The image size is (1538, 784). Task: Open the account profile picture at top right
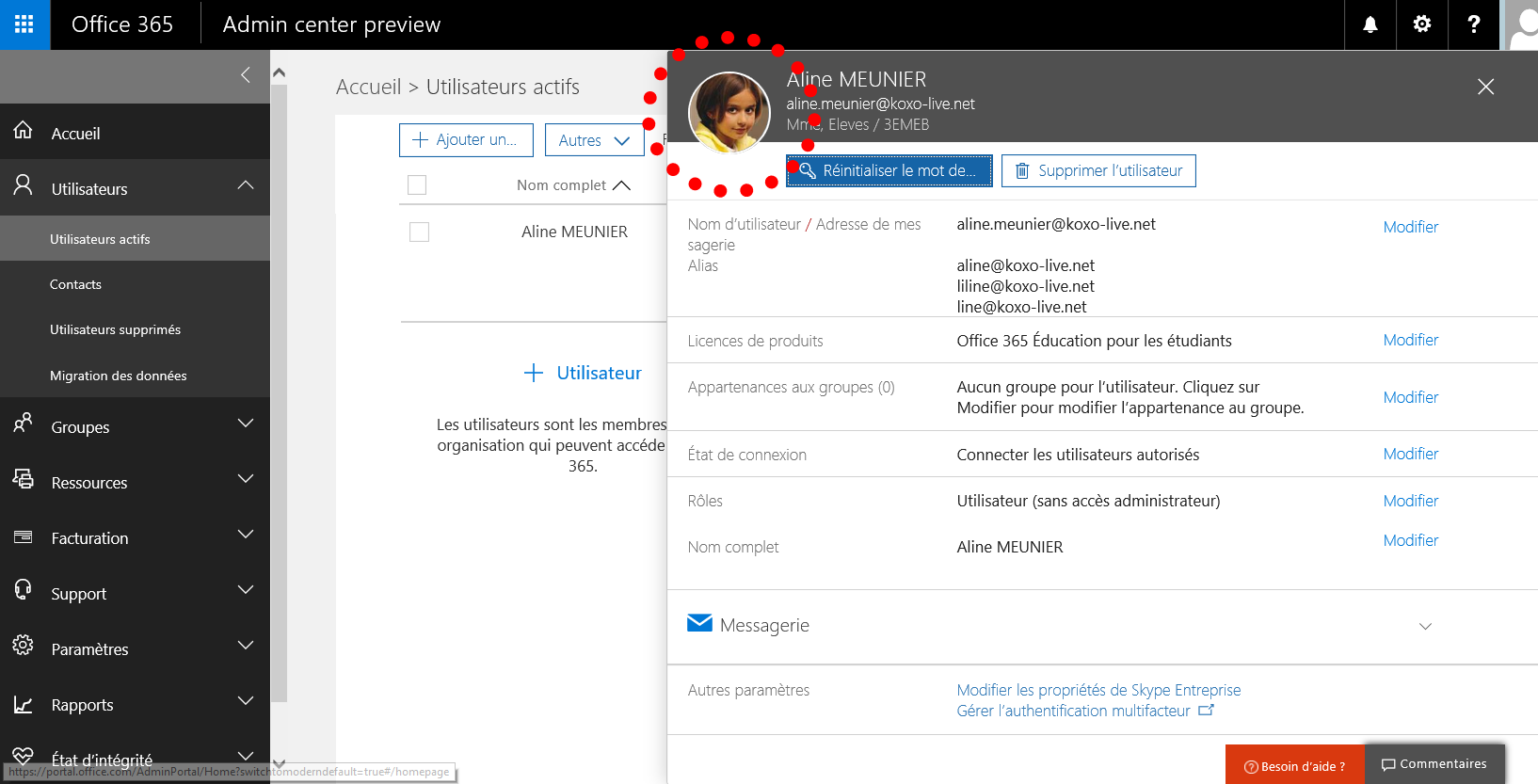(1521, 24)
